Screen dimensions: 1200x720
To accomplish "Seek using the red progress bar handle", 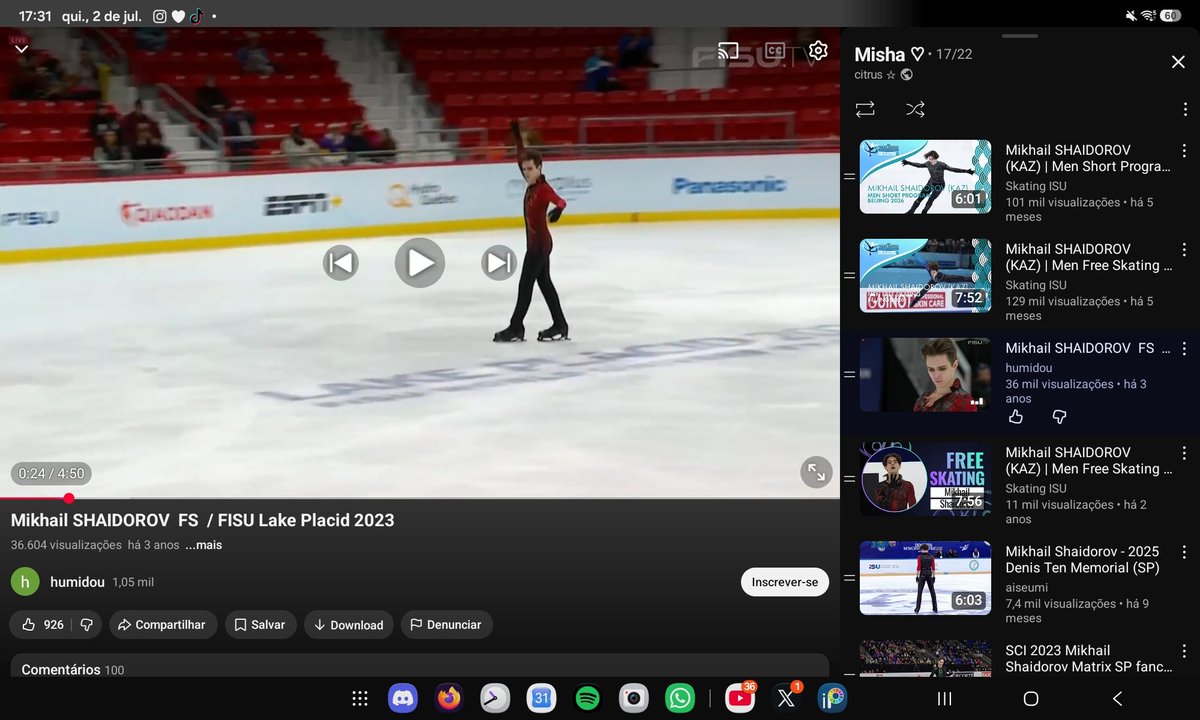I will tap(68, 498).
